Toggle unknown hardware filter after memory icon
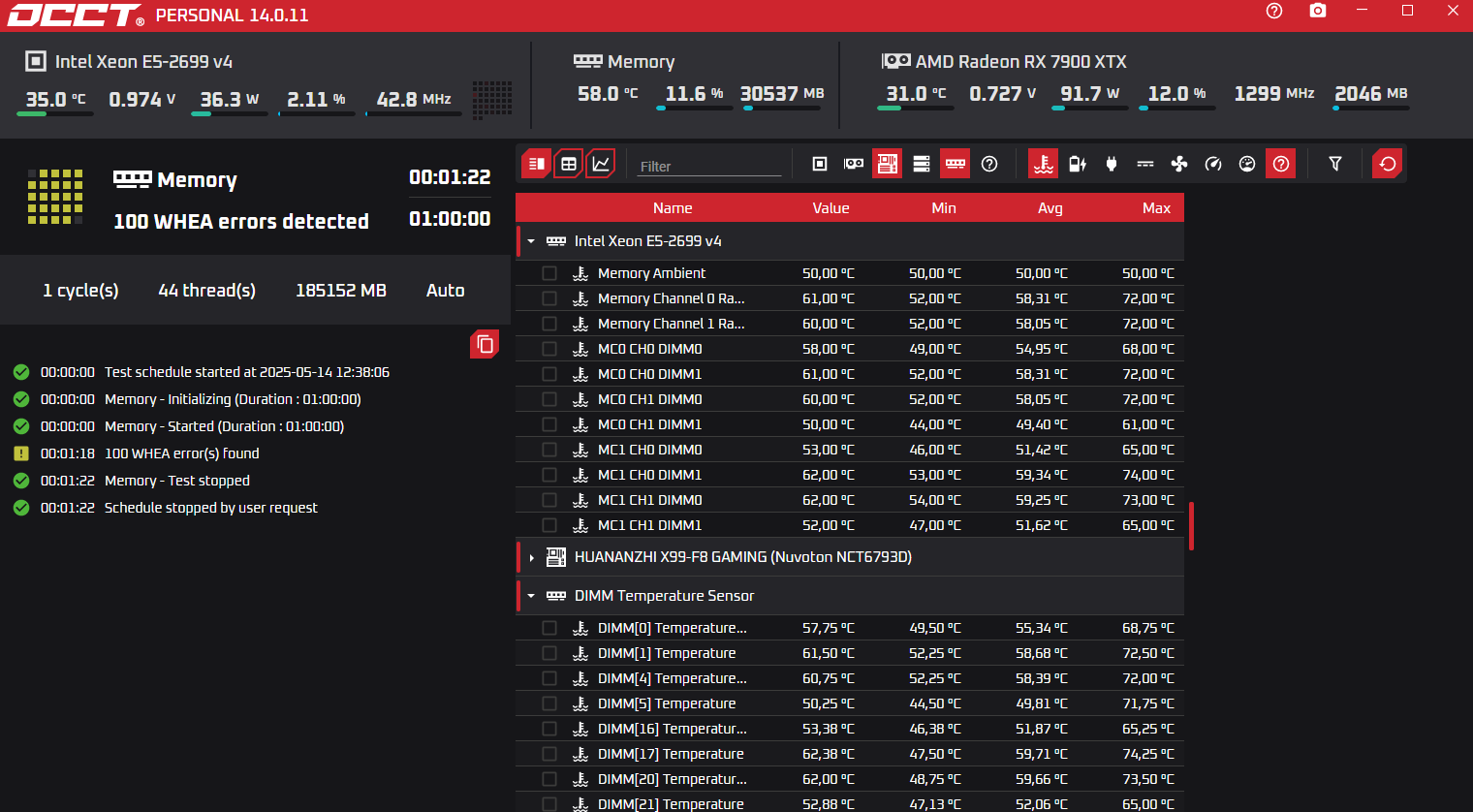The height and width of the screenshot is (812, 1473). pyautogui.click(x=989, y=164)
